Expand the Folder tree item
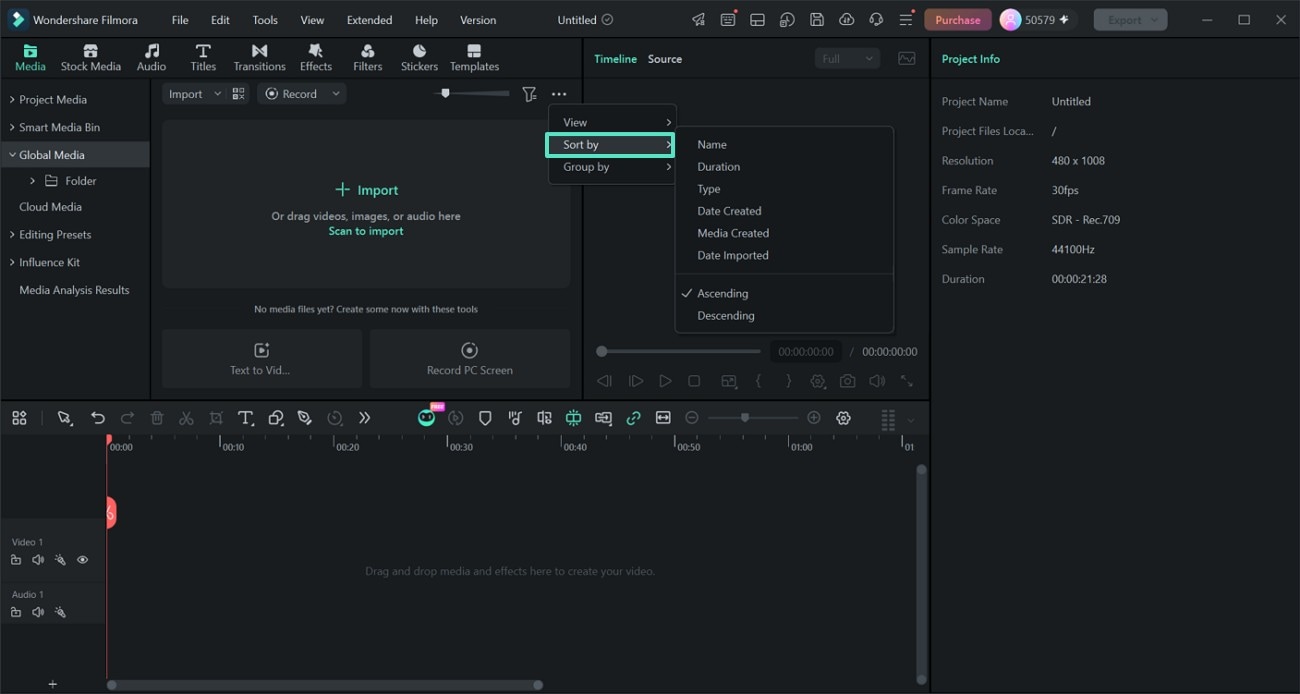 (32, 181)
